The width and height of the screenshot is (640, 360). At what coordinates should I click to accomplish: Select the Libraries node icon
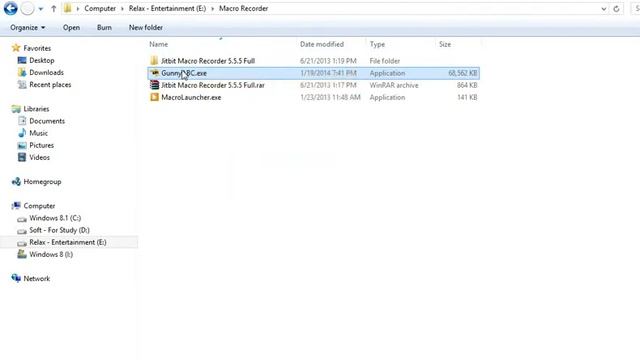[16, 109]
